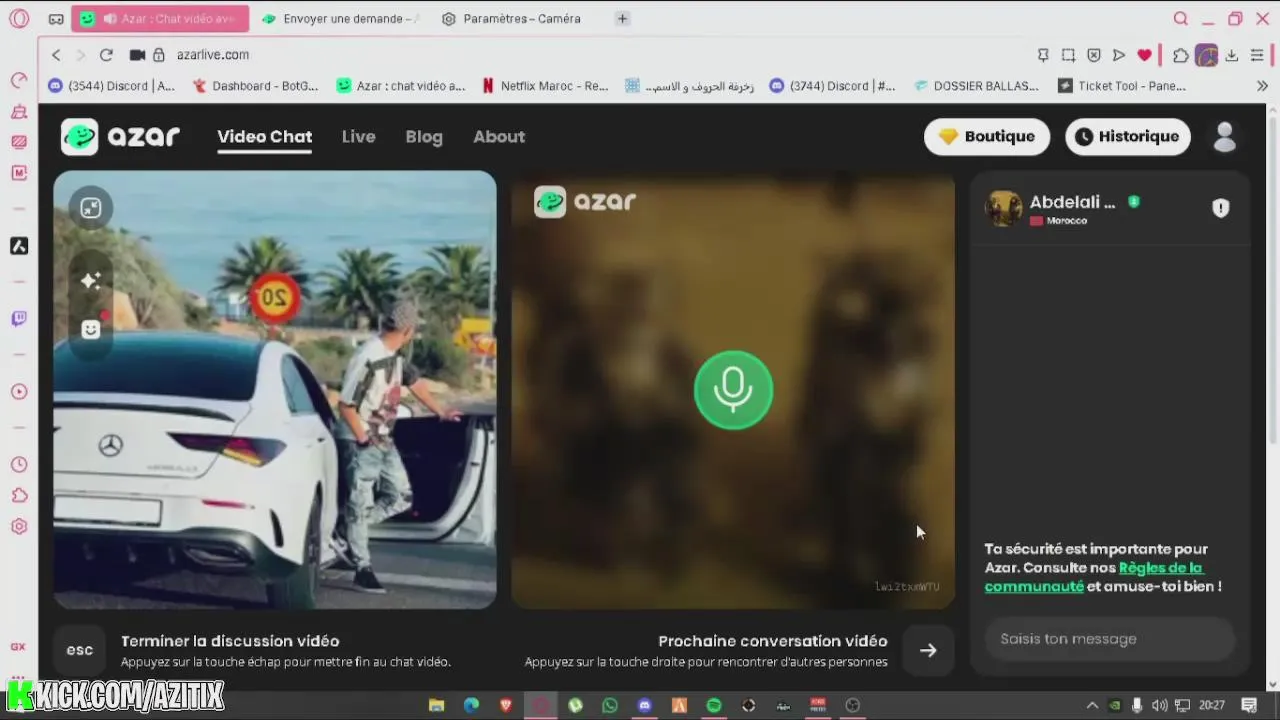Open the Ticket Tool bookmark
The image size is (1280, 720).
pyautogui.click(x=1122, y=86)
